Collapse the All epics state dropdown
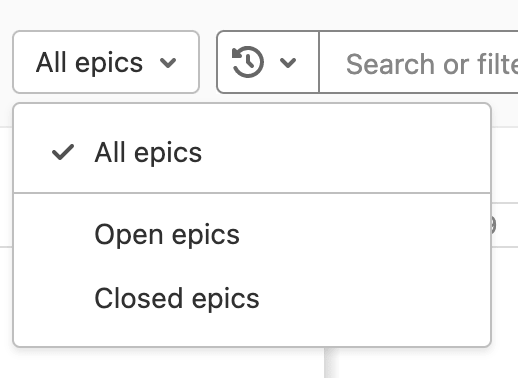This screenshot has width=518, height=378. click(106, 62)
